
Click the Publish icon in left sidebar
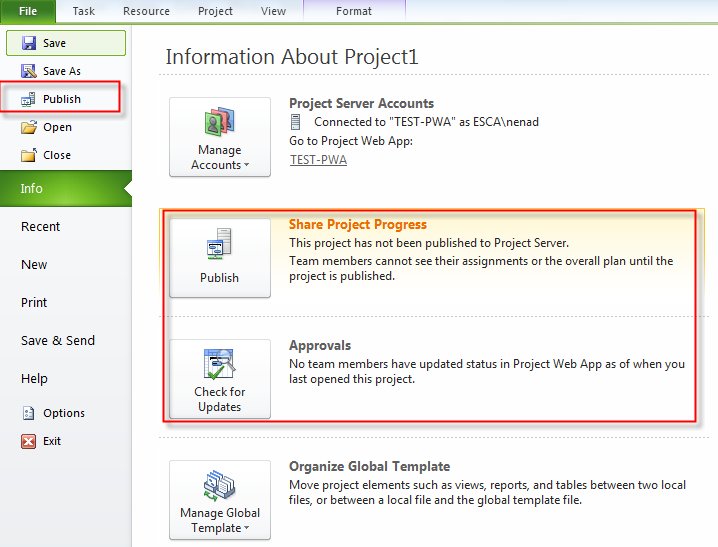[28, 100]
